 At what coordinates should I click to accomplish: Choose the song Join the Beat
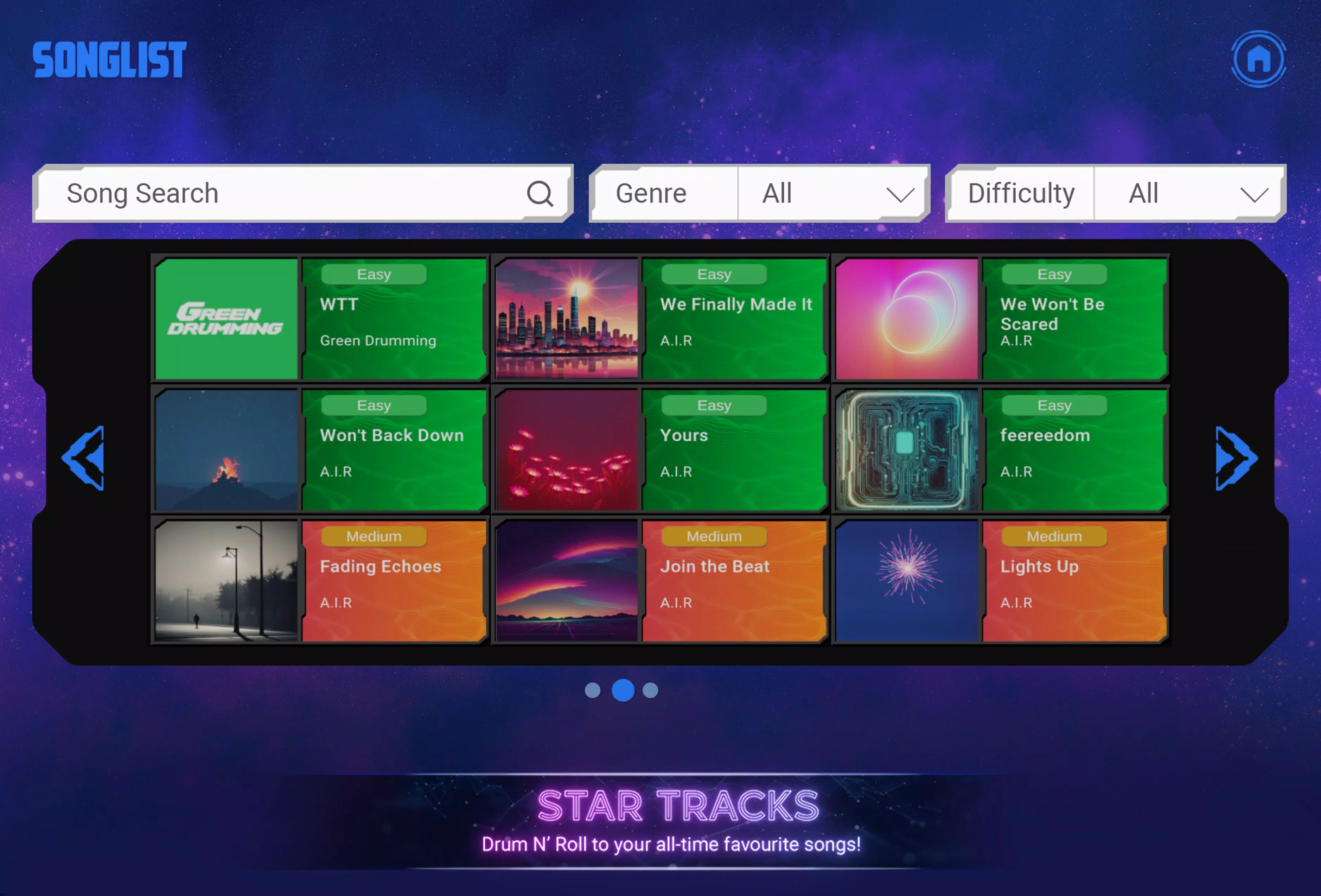pyautogui.click(x=733, y=581)
